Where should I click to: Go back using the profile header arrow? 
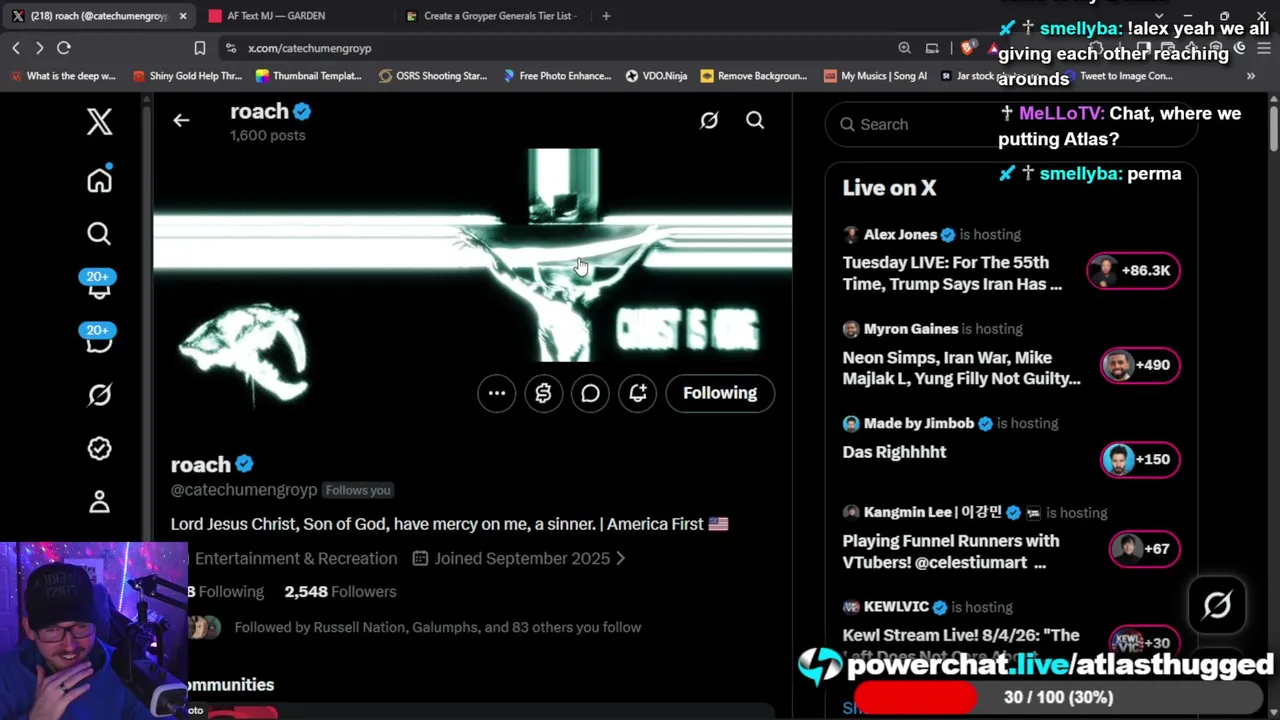181,121
